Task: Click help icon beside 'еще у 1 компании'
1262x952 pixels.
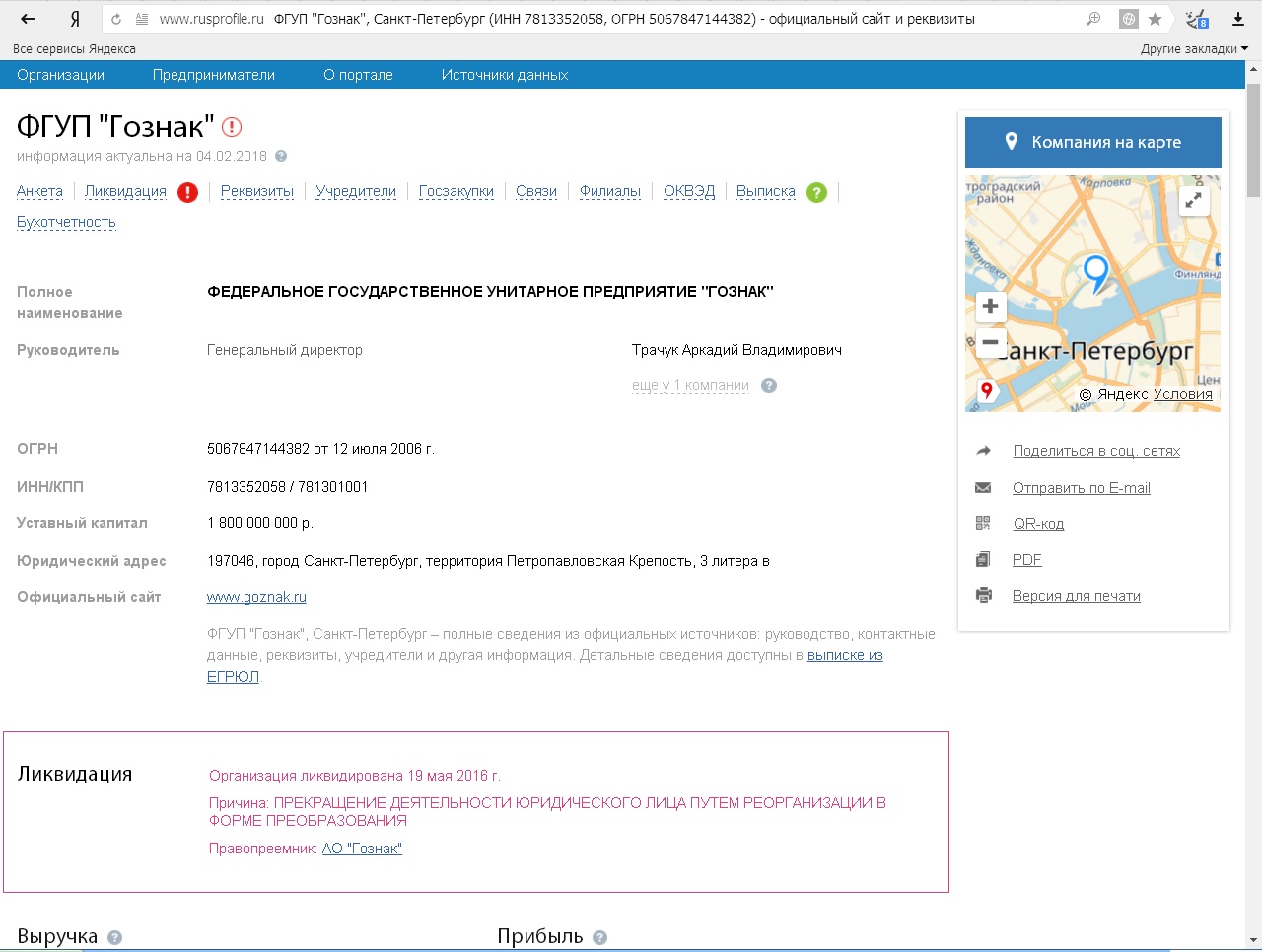Action: (769, 386)
